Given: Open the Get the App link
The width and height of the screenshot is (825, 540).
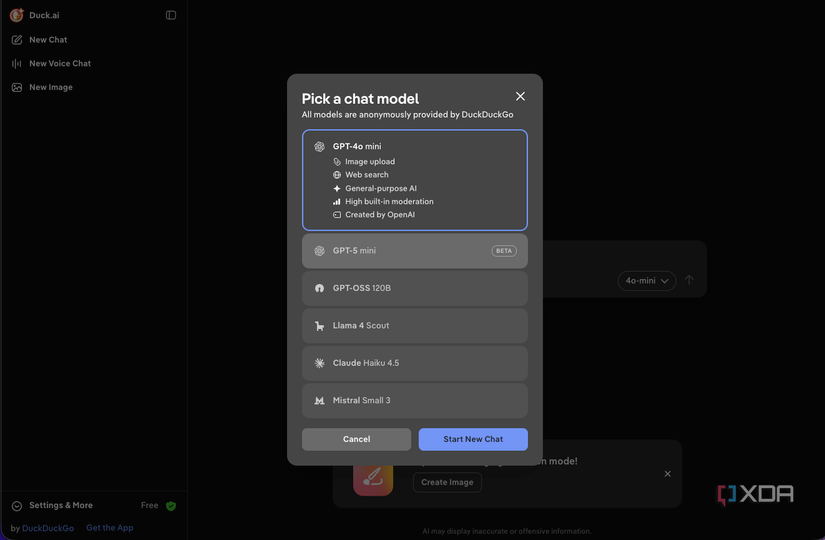Looking at the screenshot, I should click(109, 528).
